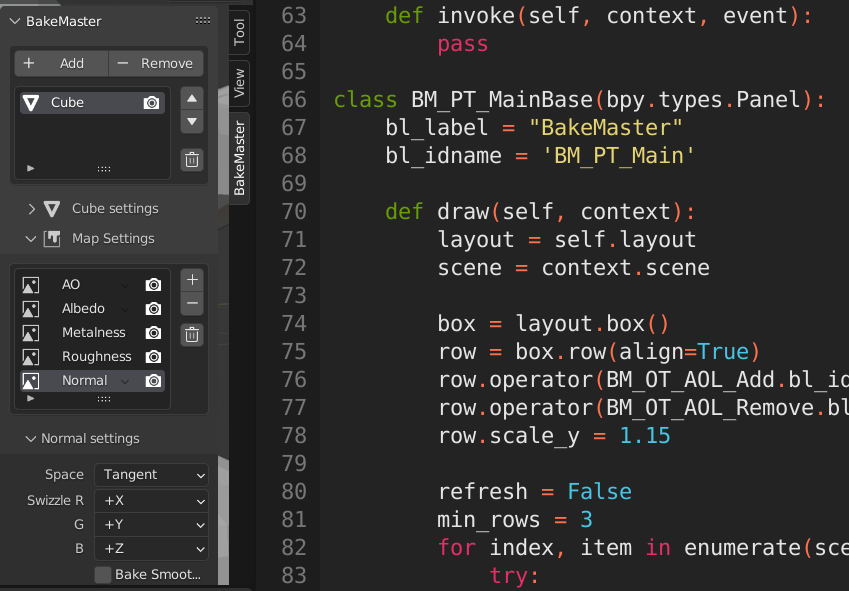Click the Albedo map image icon
Image resolution: width=849 pixels, height=591 pixels.
pyautogui.click(x=31, y=309)
